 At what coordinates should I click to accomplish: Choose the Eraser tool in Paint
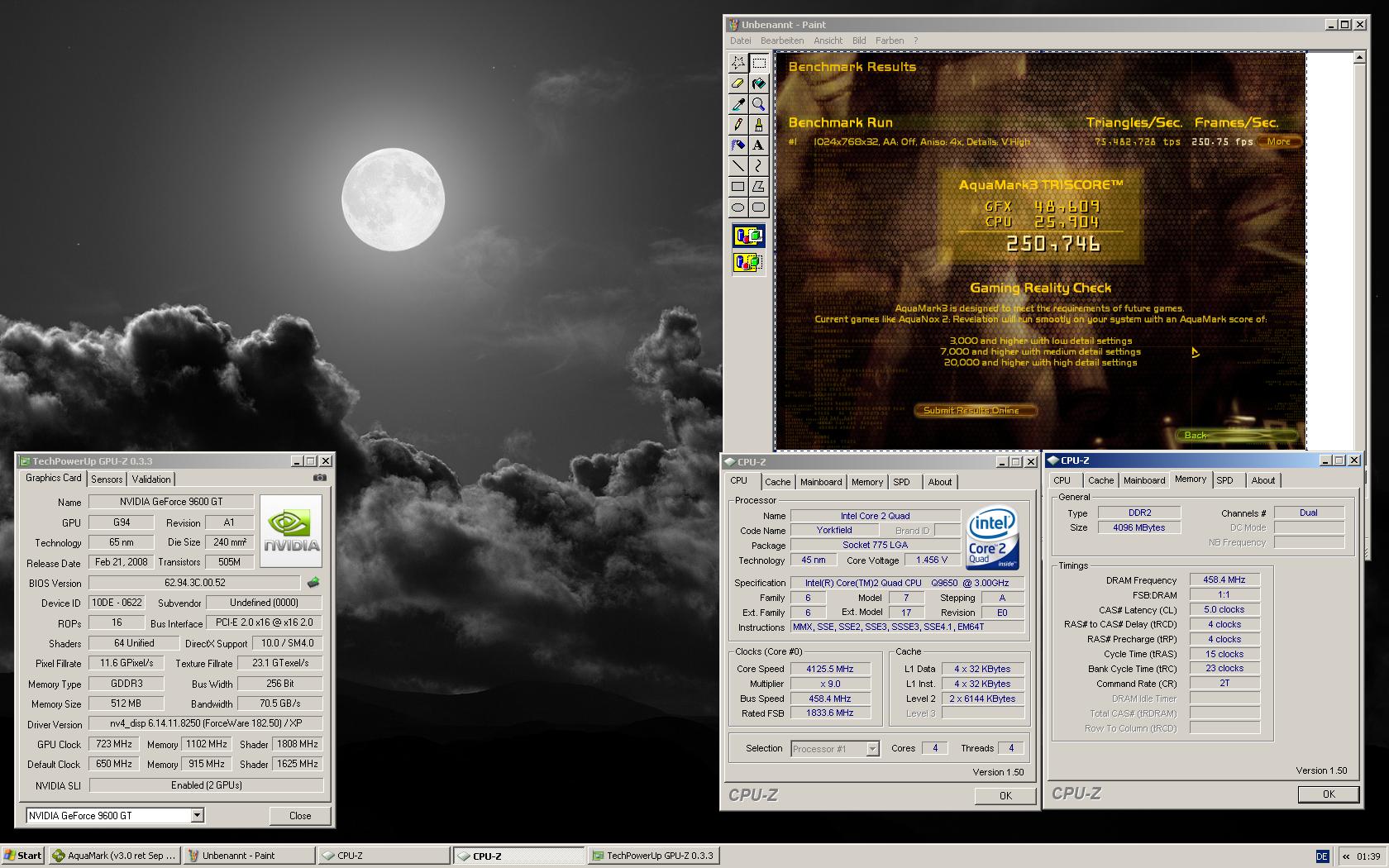tap(738, 83)
